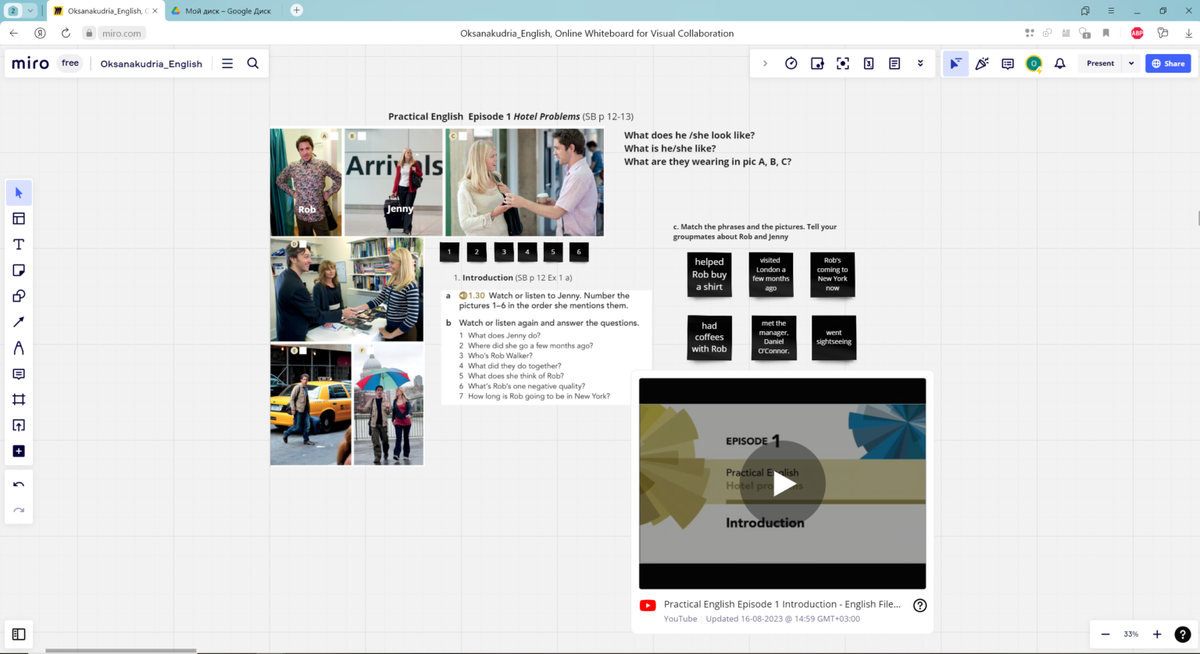The height and width of the screenshot is (654, 1200).
Task: Select the black number 1 card
Action: point(449,251)
